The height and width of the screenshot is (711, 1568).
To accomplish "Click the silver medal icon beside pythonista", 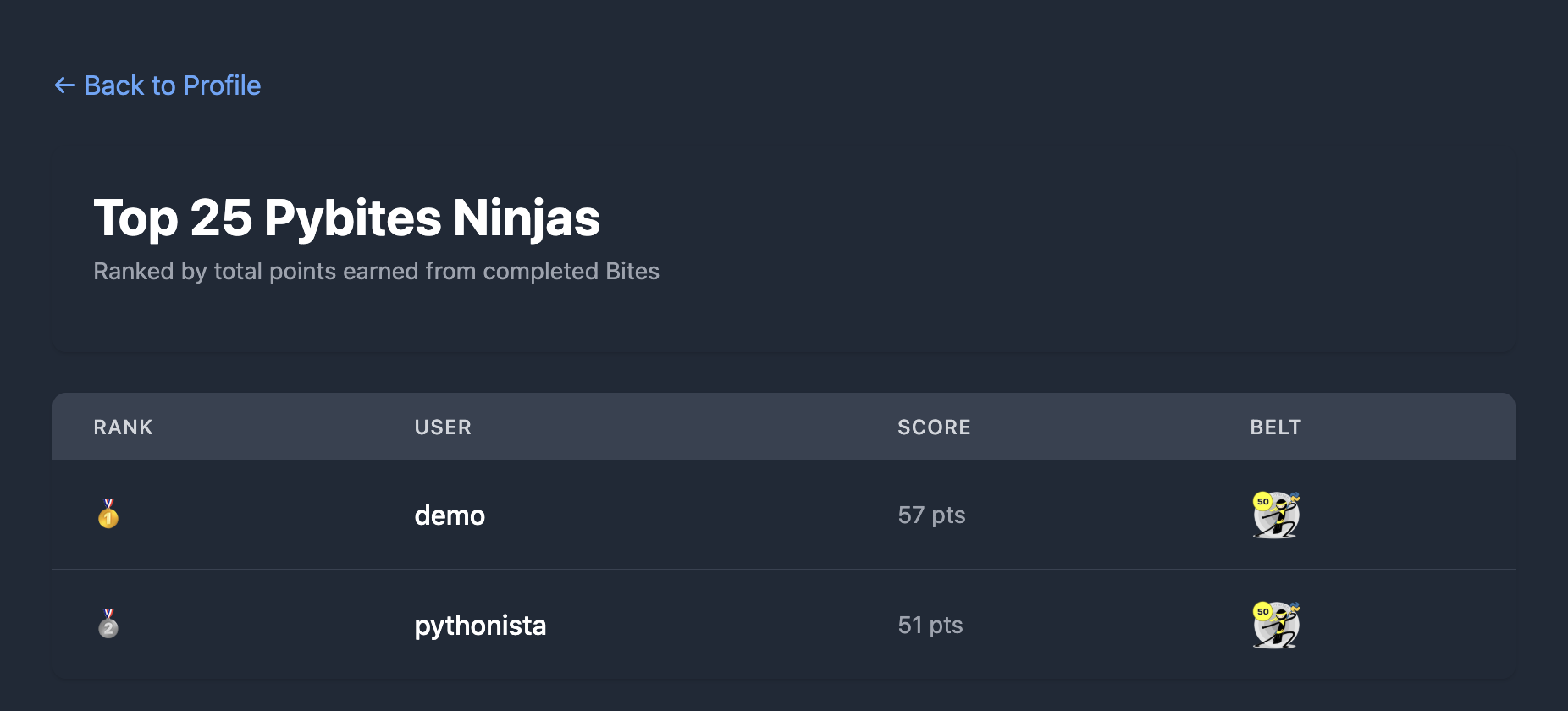I will pyautogui.click(x=108, y=625).
